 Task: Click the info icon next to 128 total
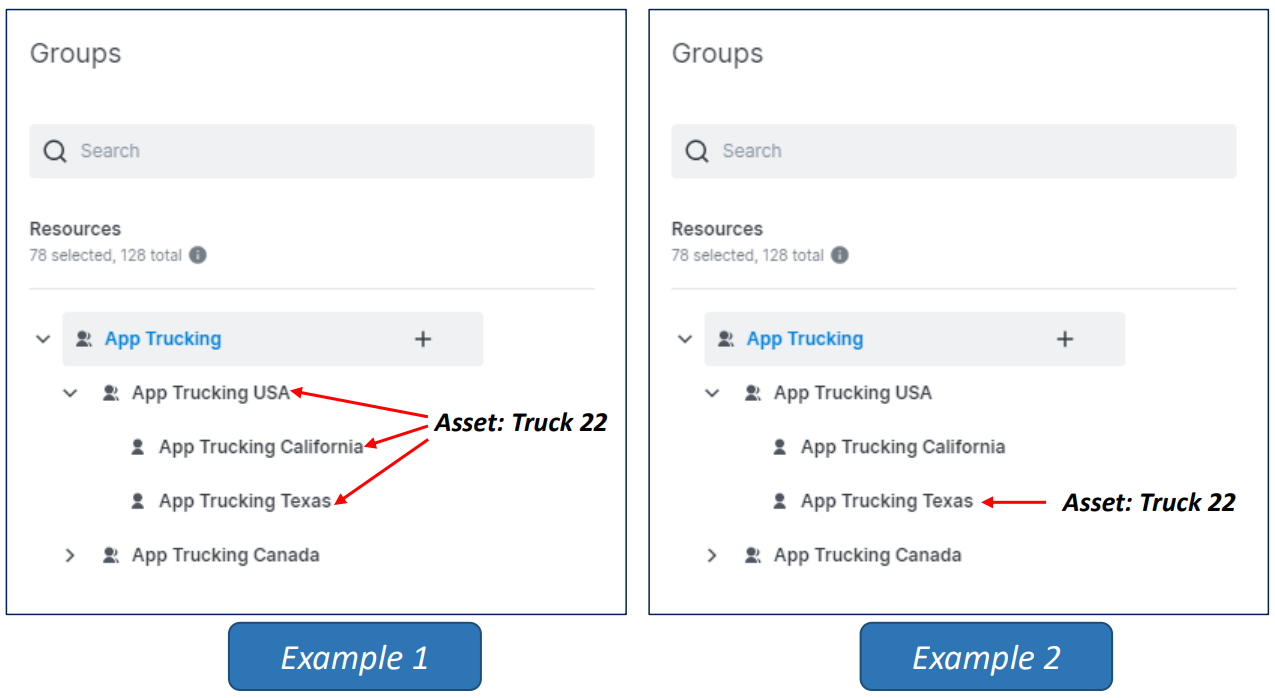[x=196, y=255]
